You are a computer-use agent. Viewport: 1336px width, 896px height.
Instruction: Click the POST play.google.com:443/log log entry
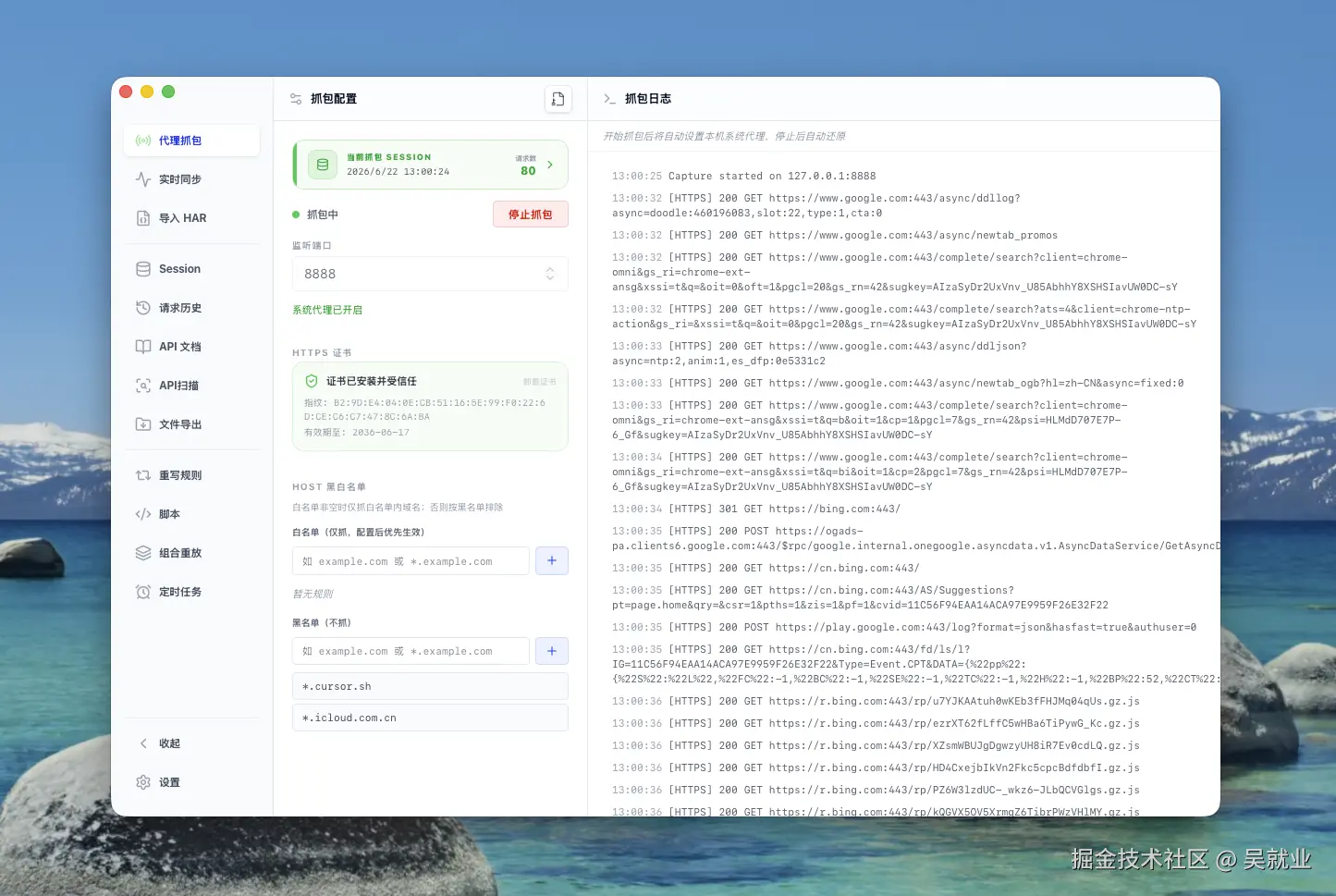click(x=904, y=627)
